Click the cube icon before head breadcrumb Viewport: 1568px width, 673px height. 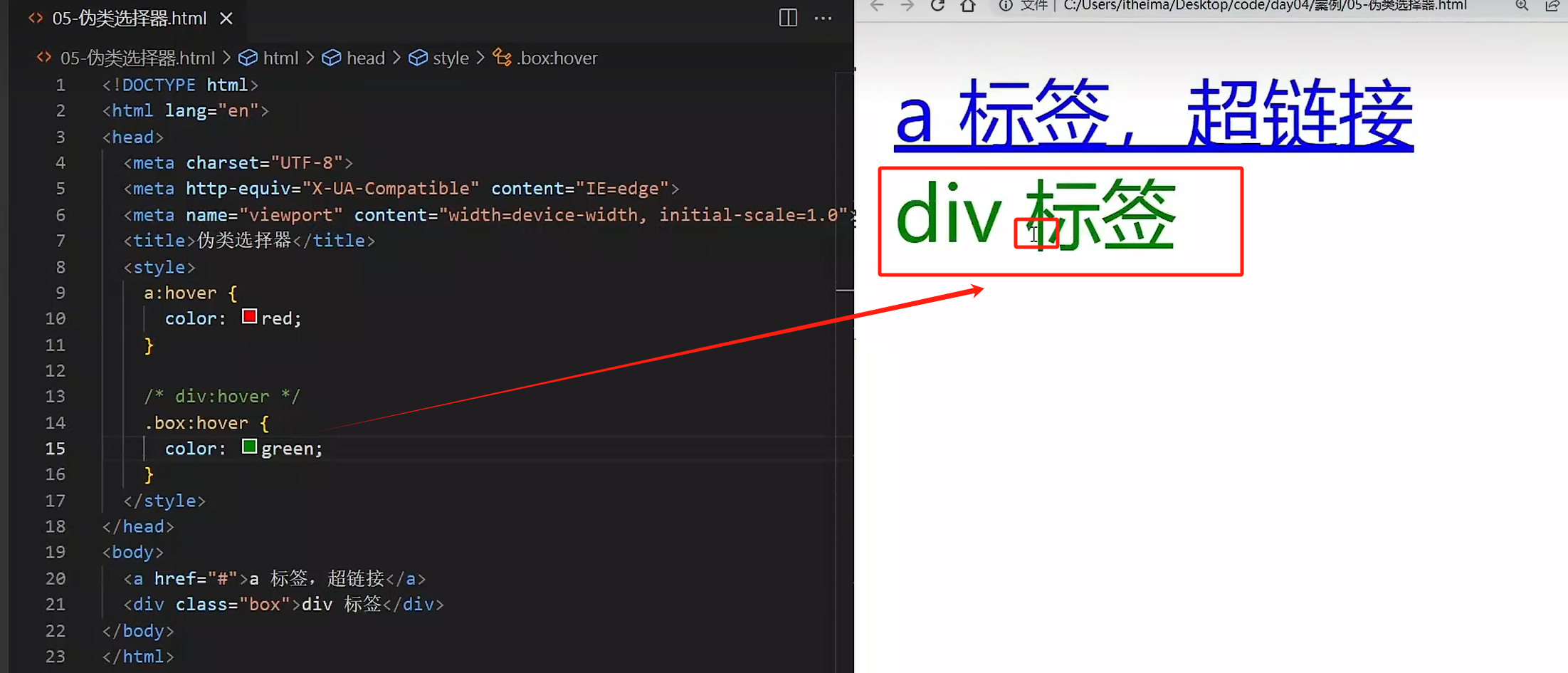[331, 58]
